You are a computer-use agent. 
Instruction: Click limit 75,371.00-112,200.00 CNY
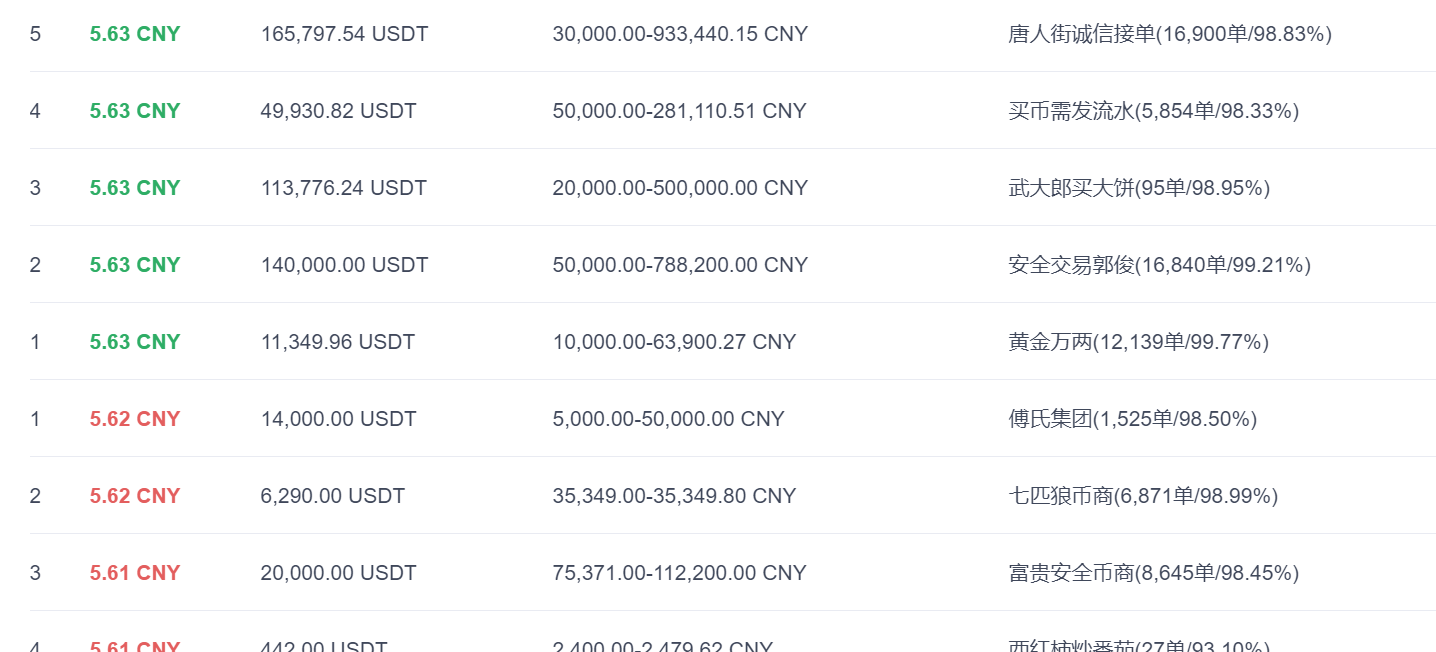[x=680, y=573]
